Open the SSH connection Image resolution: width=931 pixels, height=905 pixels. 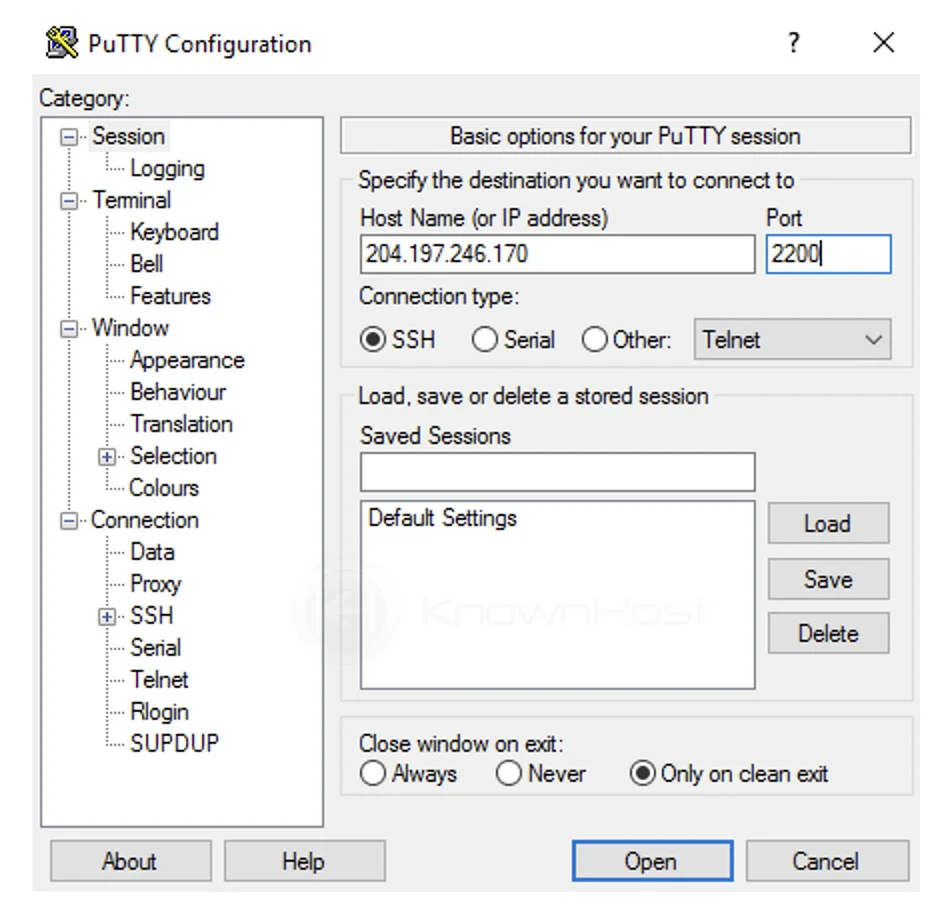(652, 861)
